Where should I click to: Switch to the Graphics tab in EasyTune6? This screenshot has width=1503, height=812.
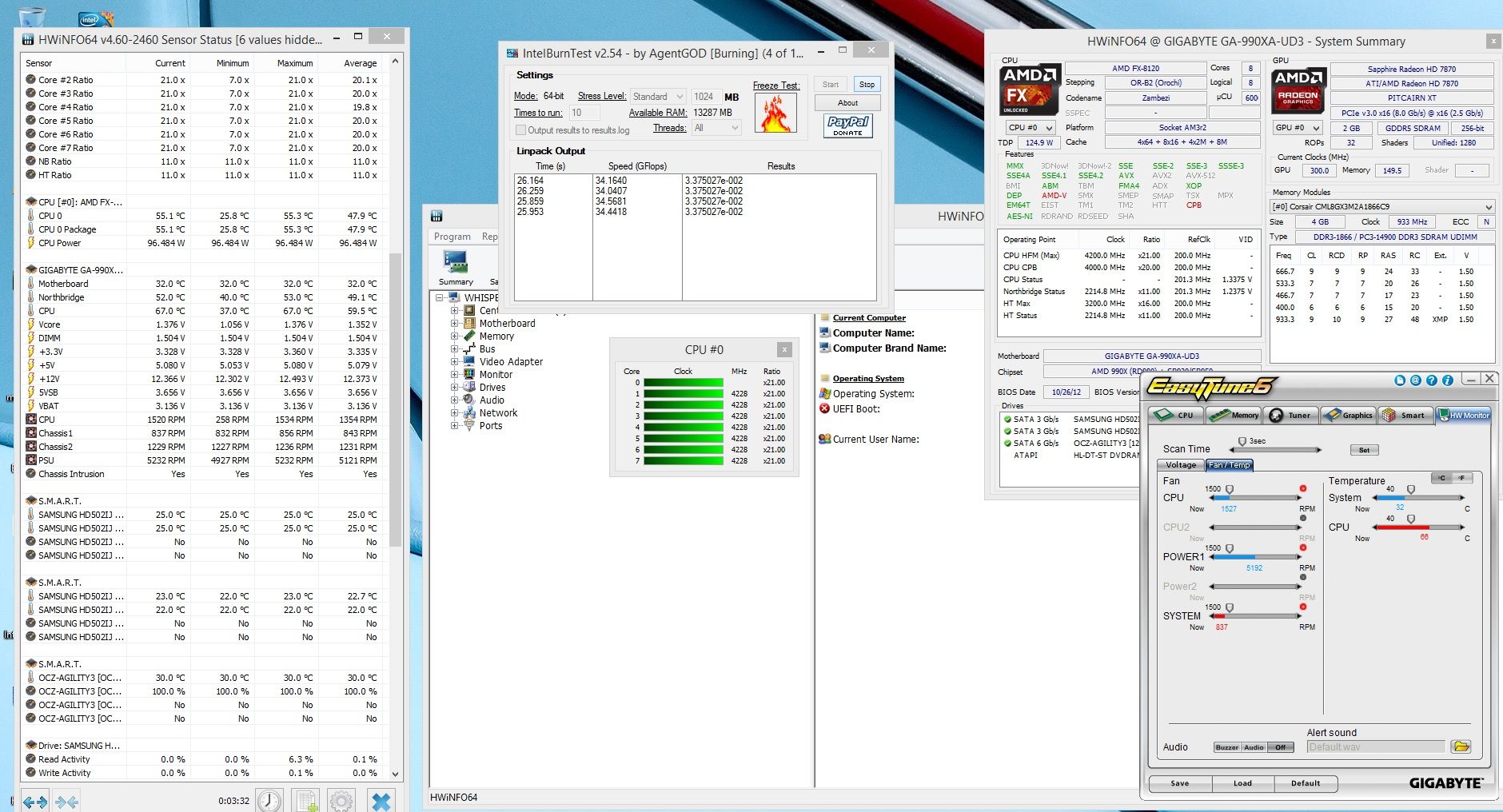tap(1348, 415)
